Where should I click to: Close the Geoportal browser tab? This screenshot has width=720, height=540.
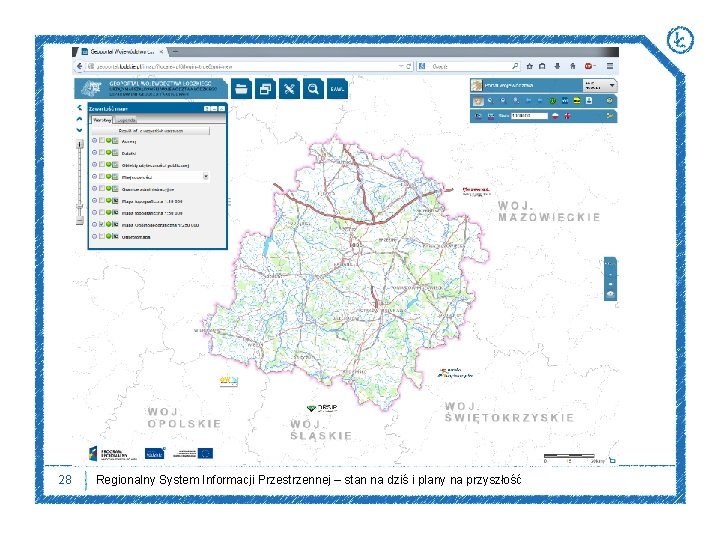pos(161,52)
